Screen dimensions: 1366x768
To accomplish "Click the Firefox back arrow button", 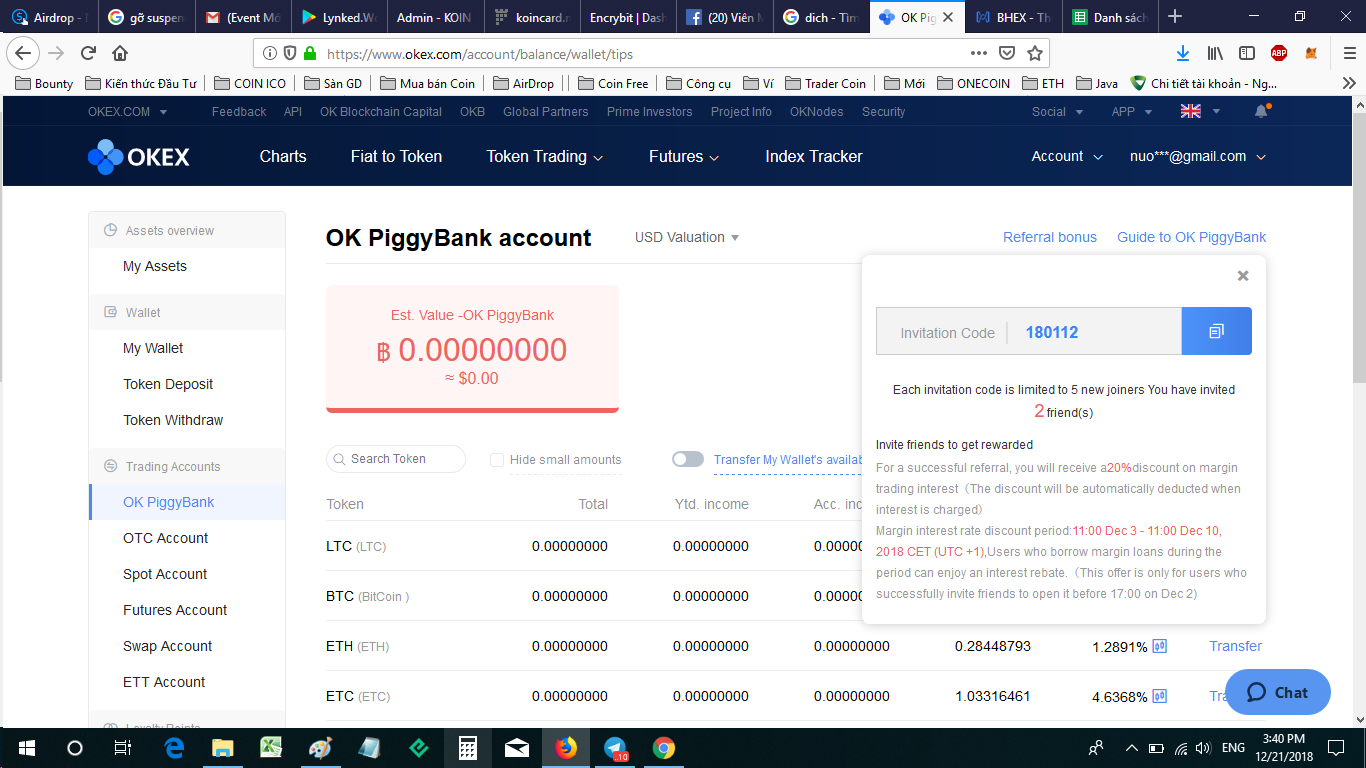I will 22,54.
